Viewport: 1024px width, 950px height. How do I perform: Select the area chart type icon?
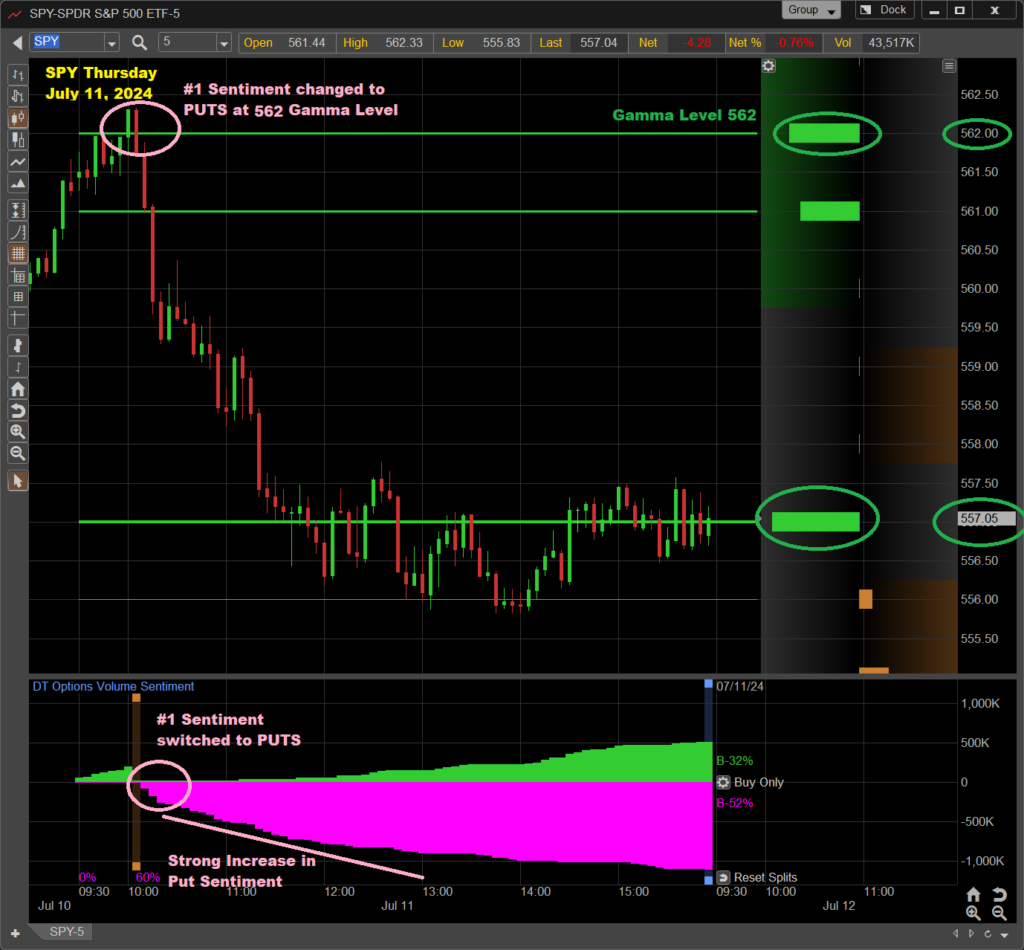coord(17,184)
